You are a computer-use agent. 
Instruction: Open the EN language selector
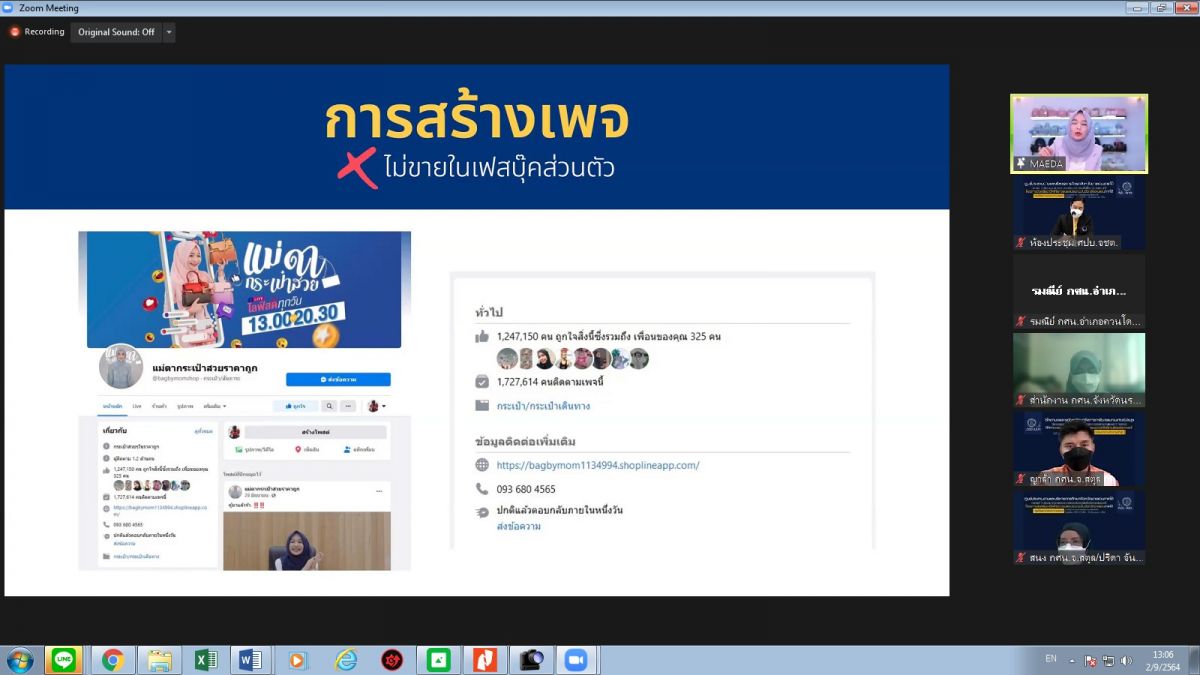pyautogui.click(x=1050, y=659)
